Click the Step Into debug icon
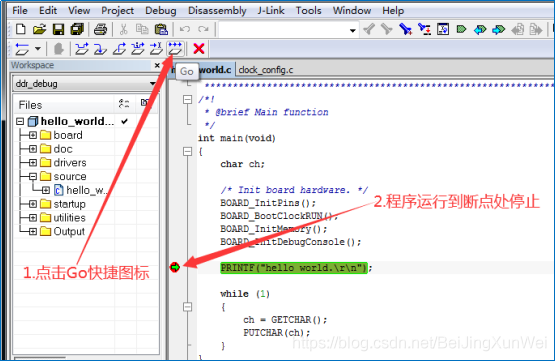 pyautogui.click(x=100, y=49)
